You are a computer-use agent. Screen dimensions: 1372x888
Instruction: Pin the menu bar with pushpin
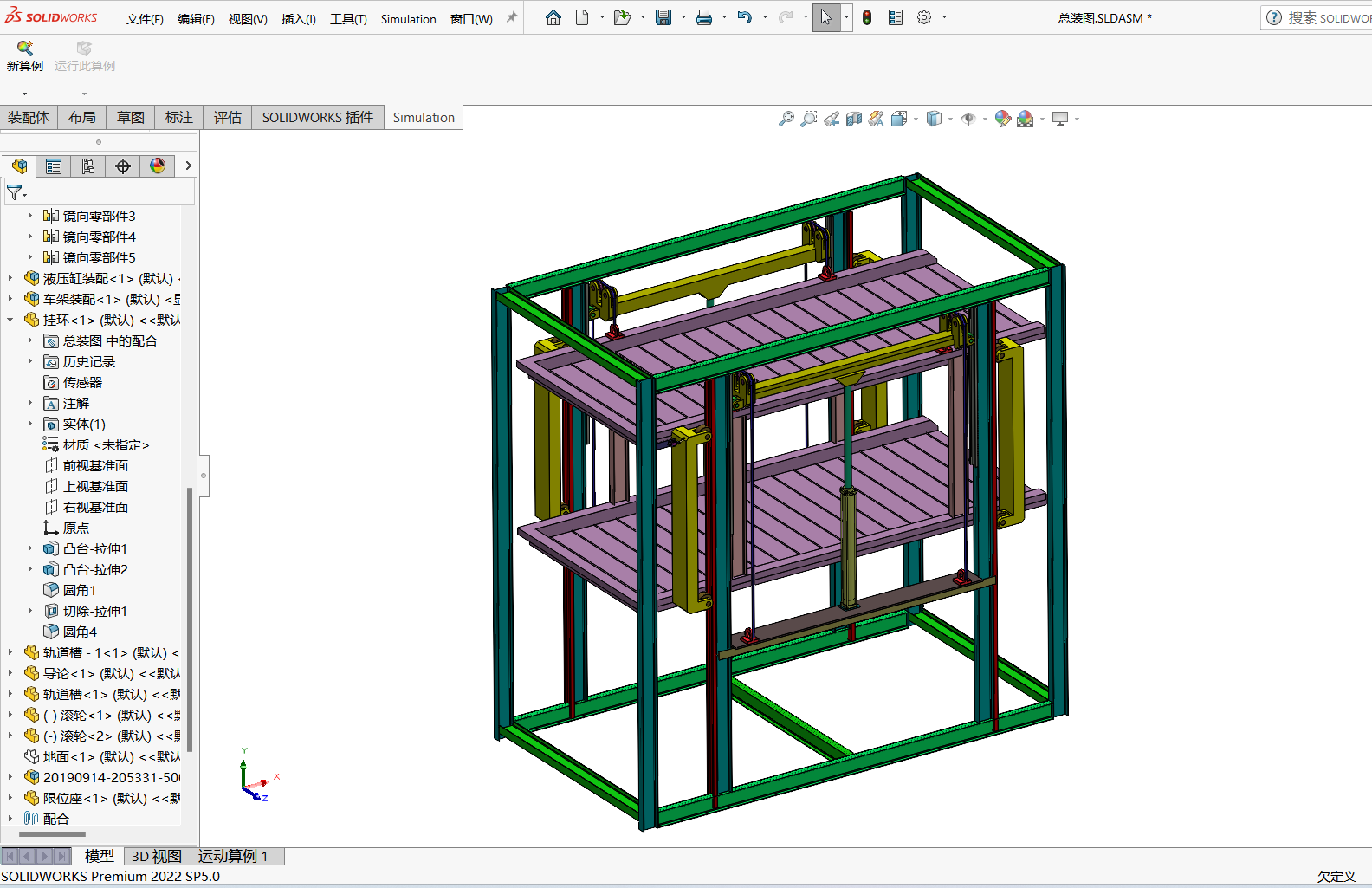click(512, 17)
